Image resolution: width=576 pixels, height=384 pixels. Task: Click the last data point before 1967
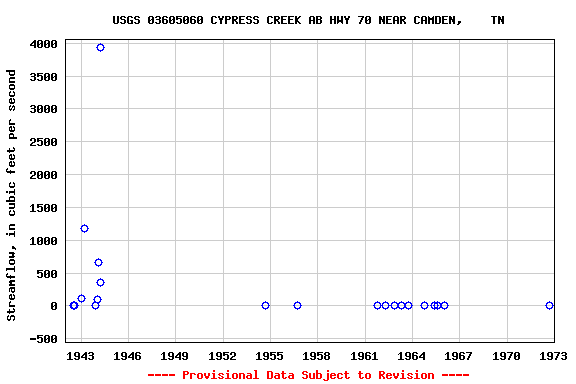point(444,305)
